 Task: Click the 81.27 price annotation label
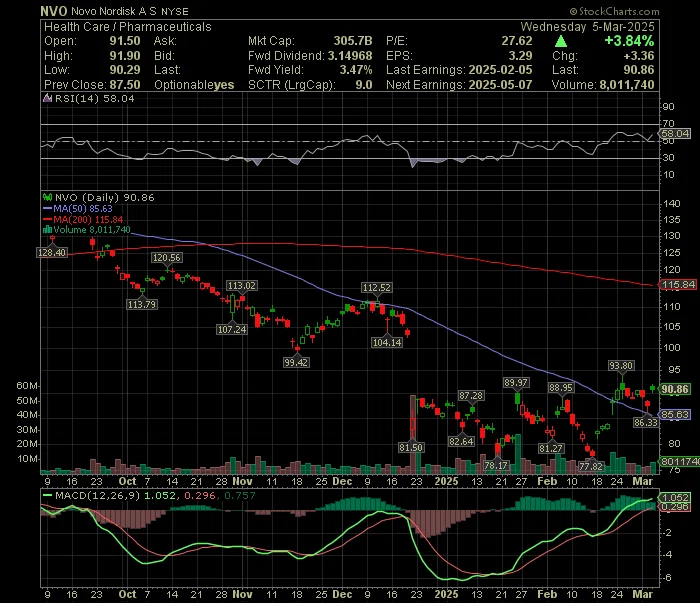point(550,449)
